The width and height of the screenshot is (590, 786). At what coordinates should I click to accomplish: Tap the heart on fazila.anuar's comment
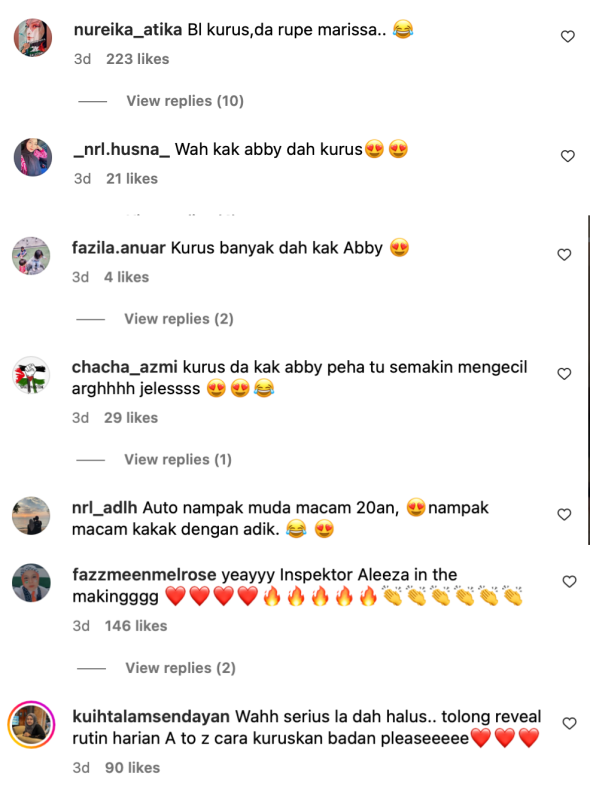[564, 255]
